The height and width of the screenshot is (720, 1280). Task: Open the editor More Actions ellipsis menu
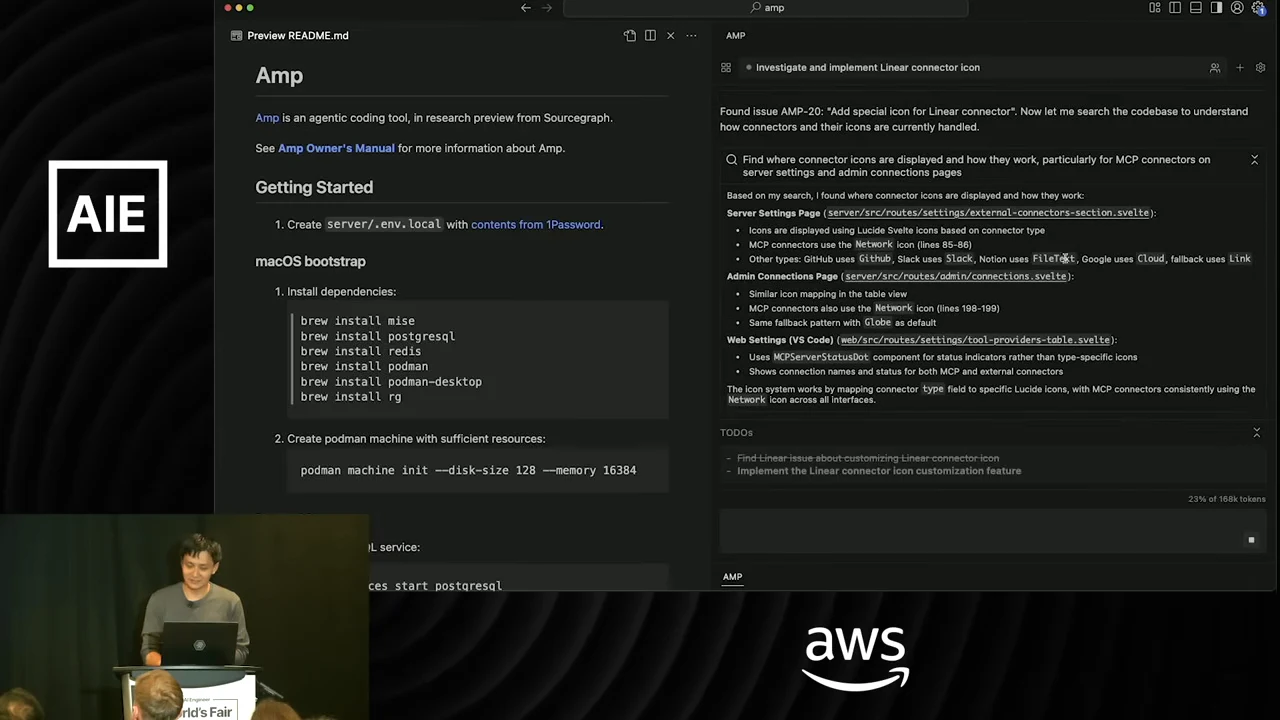[x=691, y=36]
